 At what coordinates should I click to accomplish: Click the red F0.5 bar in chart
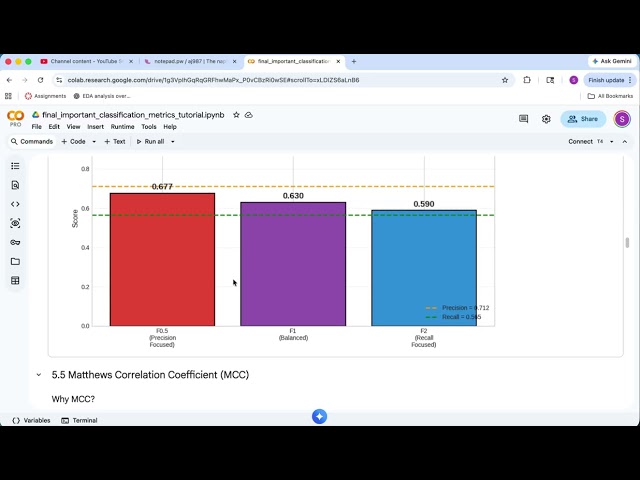pyautogui.click(x=162, y=260)
